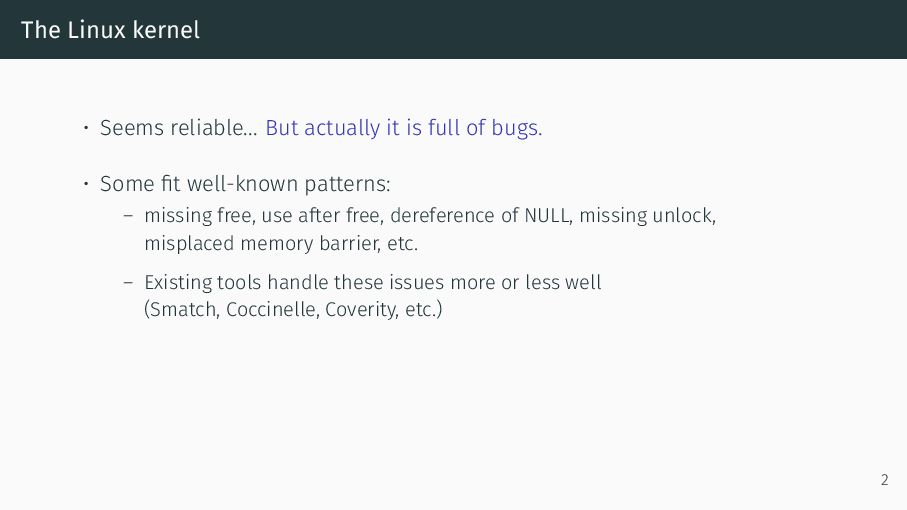Image resolution: width=907 pixels, height=510 pixels.
Task: Click 'misplaced memory barrier, etc.' line
Action: (281, 243)
